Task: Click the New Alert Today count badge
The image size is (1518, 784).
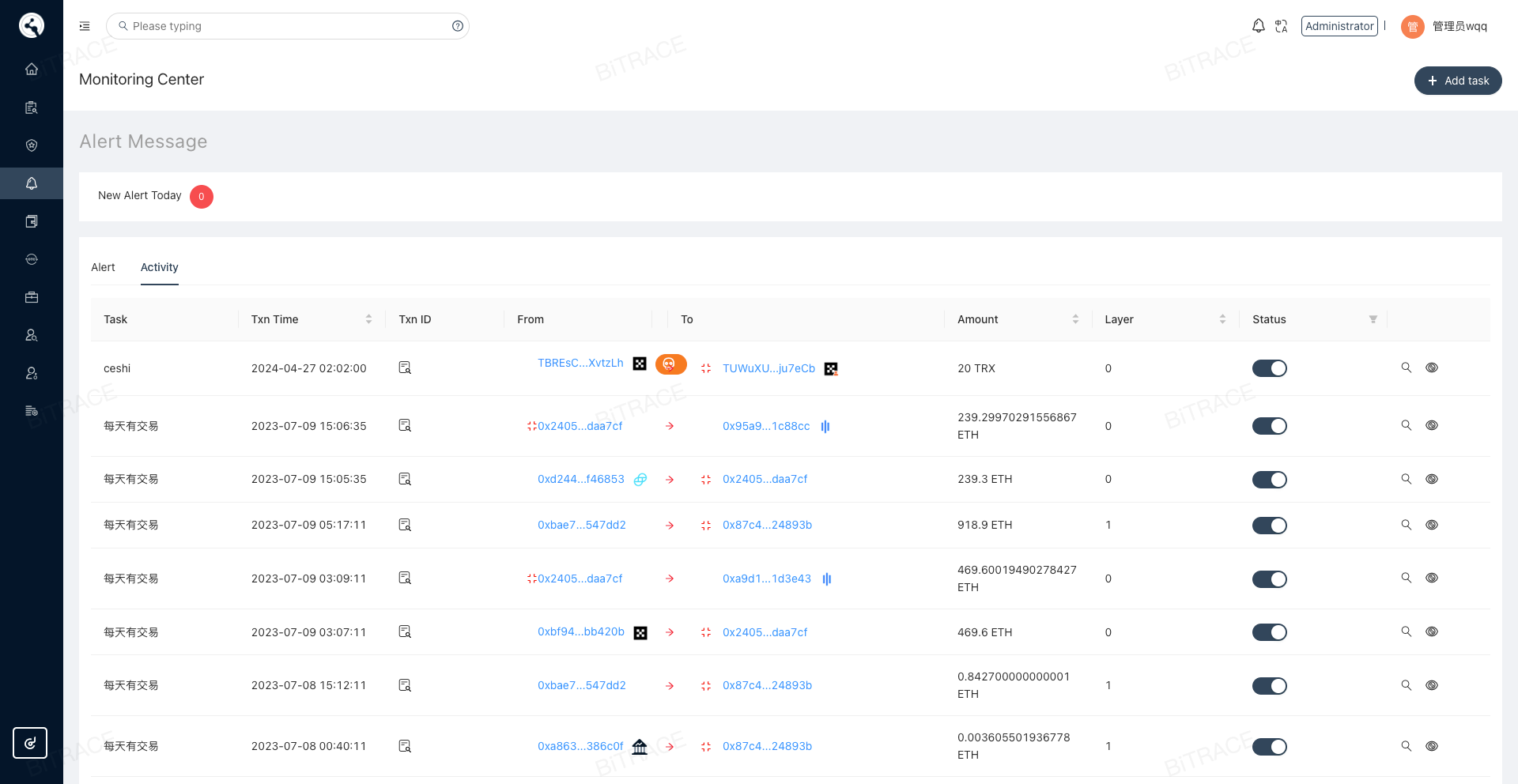Action: [202, 197]
